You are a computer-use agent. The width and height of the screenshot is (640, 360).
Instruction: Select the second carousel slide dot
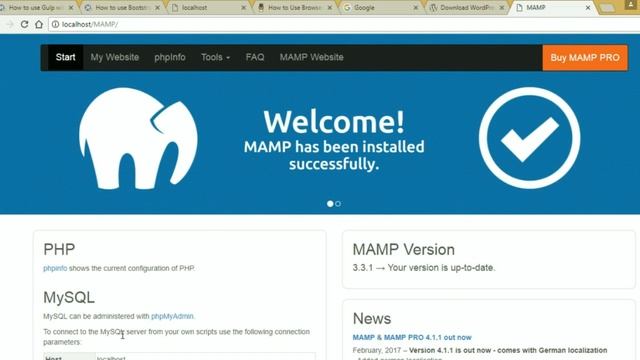click(338, 204)
